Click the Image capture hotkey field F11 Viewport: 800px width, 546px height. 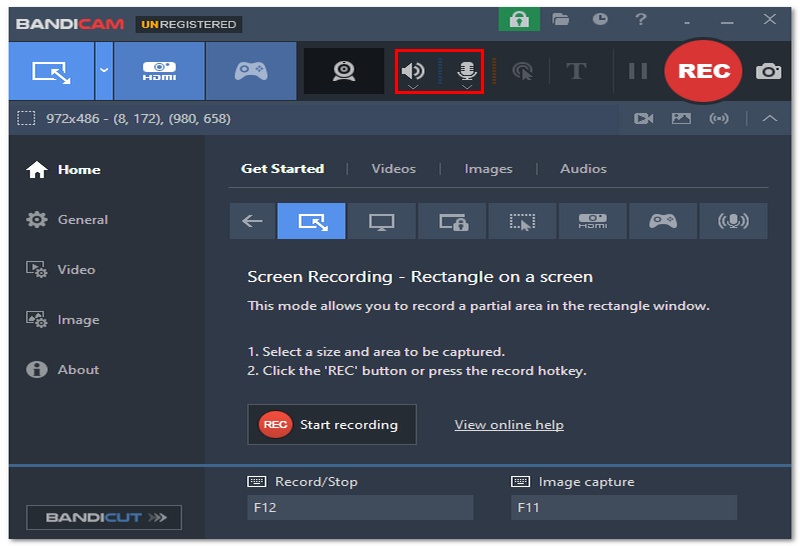pos(624,508)
